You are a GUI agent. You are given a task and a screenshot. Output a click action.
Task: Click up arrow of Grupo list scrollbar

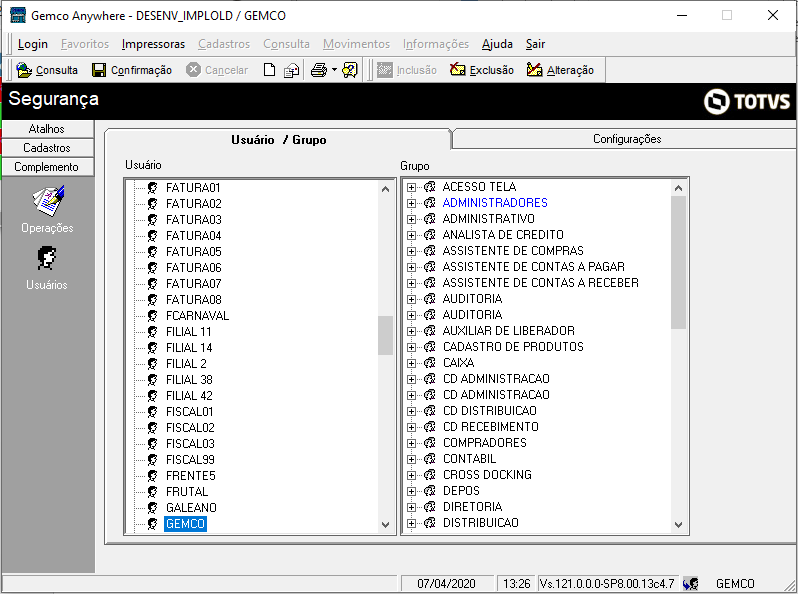(678, 188)
